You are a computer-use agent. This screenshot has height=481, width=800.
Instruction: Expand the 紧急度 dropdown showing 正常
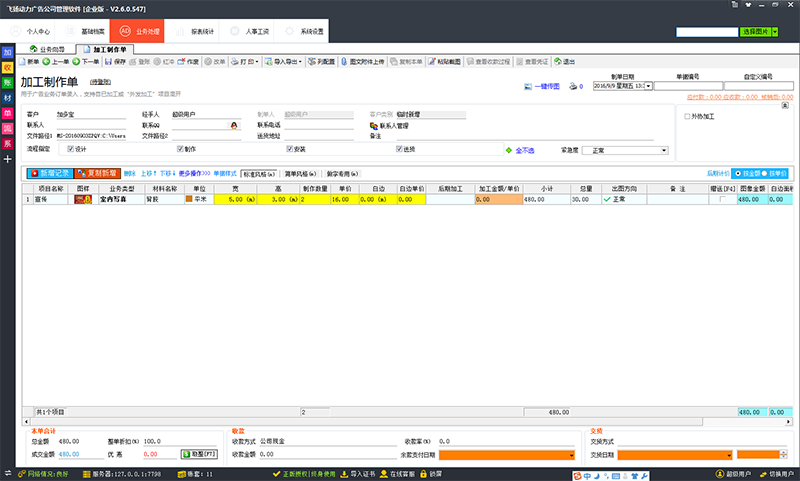[665, 149]
